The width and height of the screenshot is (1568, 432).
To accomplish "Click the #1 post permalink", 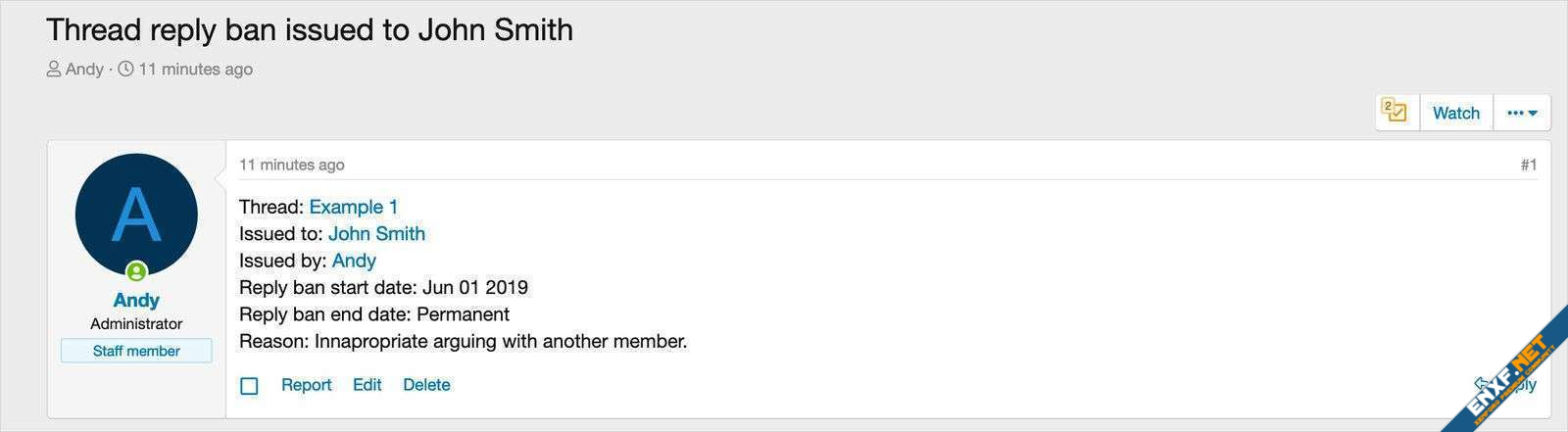I will coord(1528,165).
